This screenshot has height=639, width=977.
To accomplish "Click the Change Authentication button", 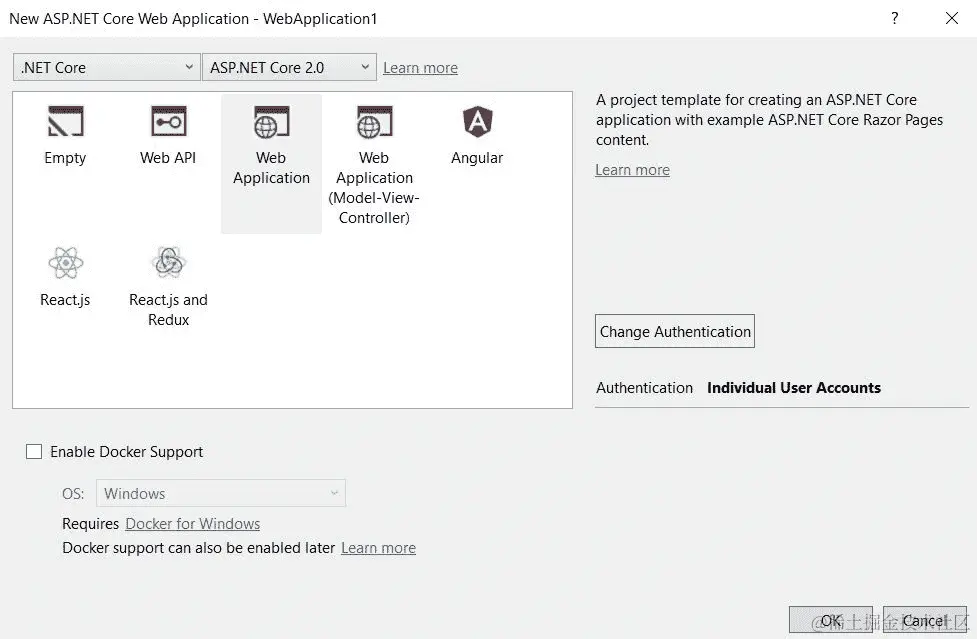I will (x=675, y=331).
